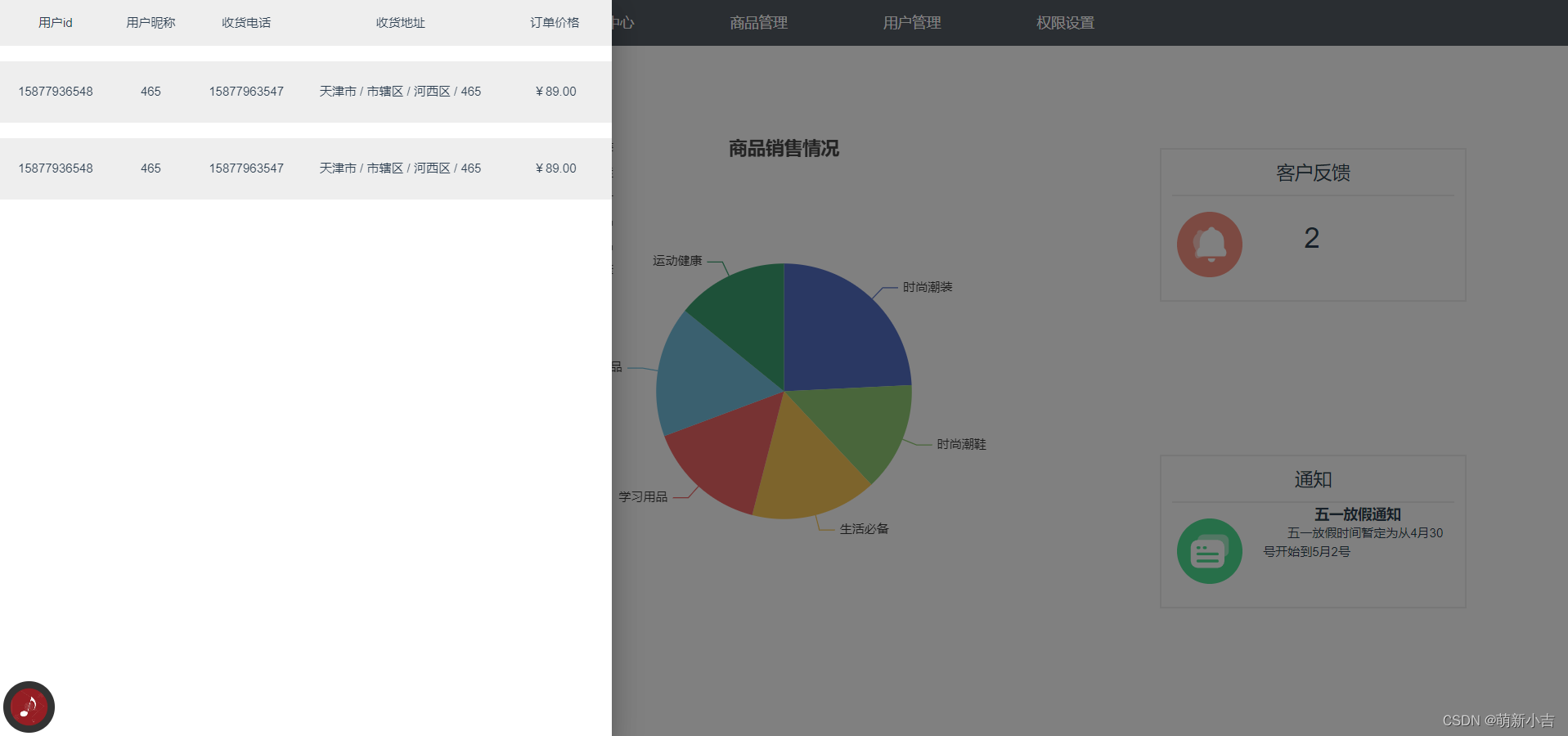
Task: Click the 订单价格 column header
Action: pyautogui.click(x=555, y=23)
